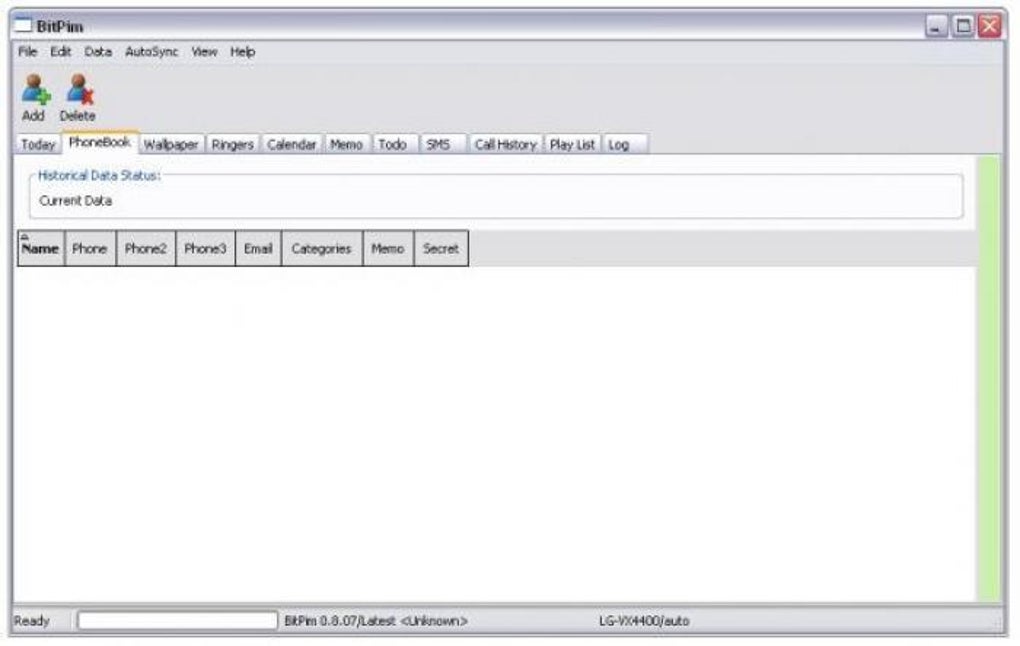Close the BitPim window
The image size is (1020, 646).
pyautogui.click(x=989, y=26)
